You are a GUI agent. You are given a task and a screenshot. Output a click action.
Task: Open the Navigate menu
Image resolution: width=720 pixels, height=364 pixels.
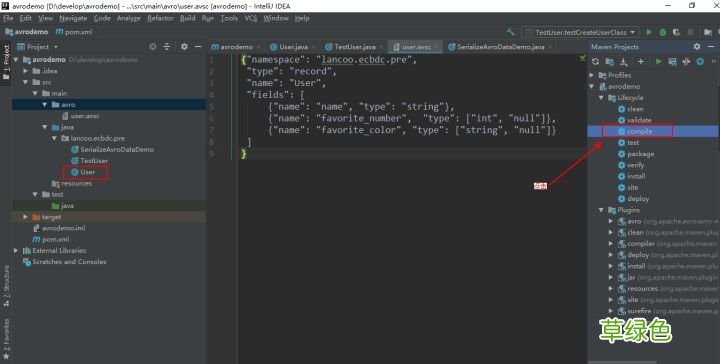(x=73, y=18)
